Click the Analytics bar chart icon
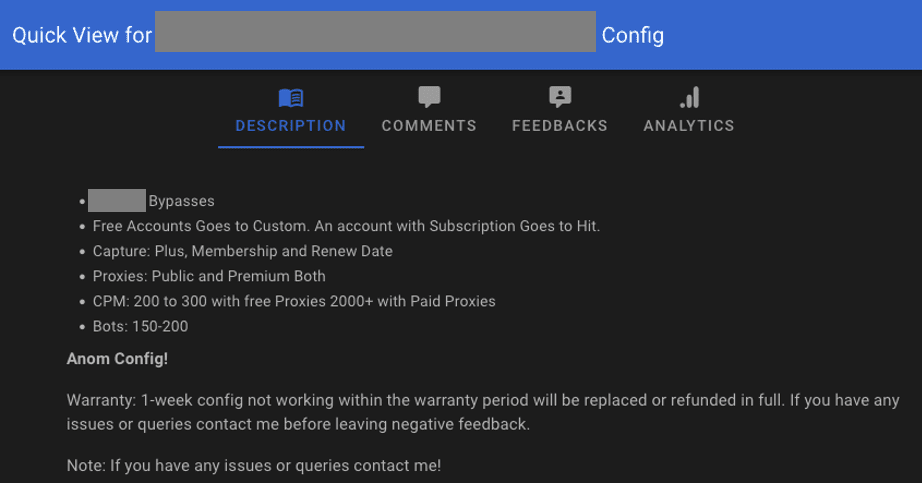Viewport: 922px width, 483px height. (689, 97)
